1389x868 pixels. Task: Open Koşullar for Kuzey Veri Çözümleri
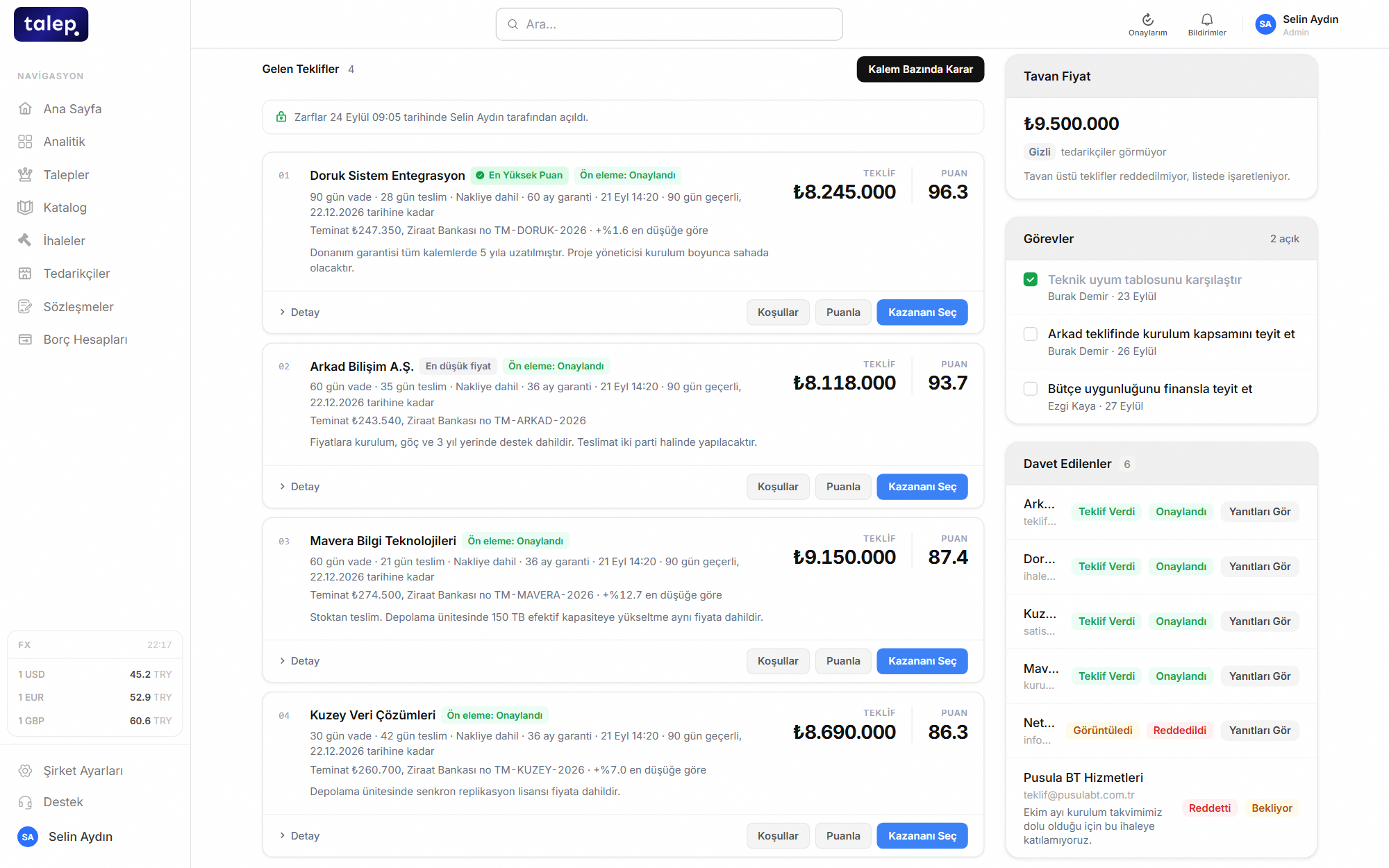(778, 836)
